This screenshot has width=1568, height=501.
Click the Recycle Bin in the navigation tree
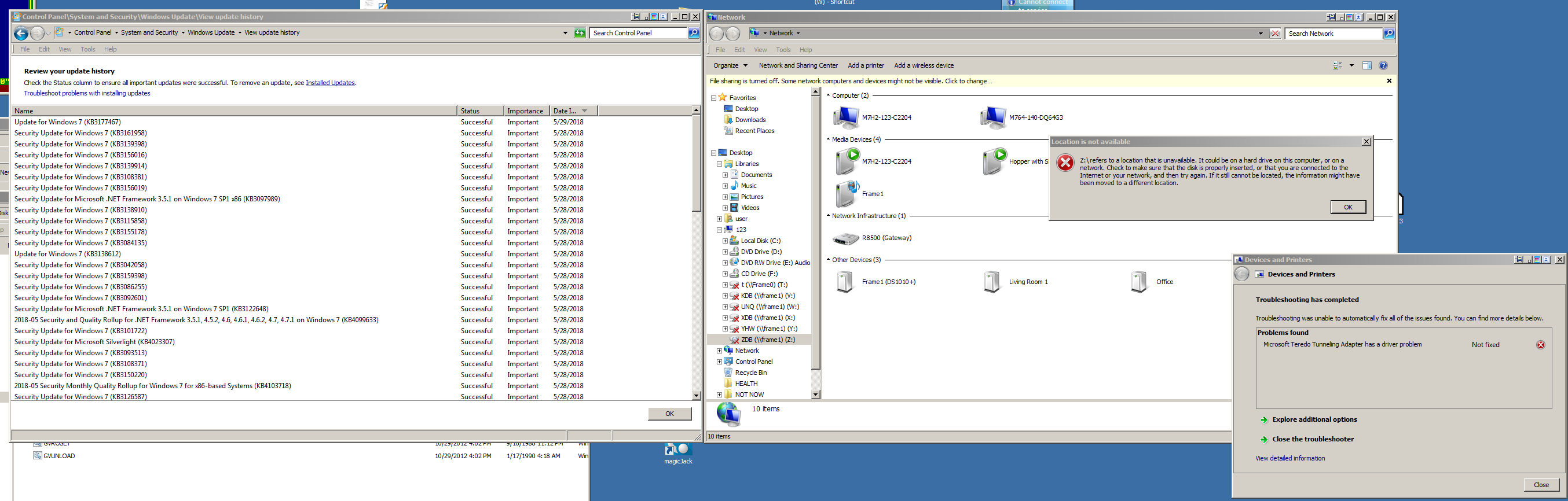tap(750, 373)
